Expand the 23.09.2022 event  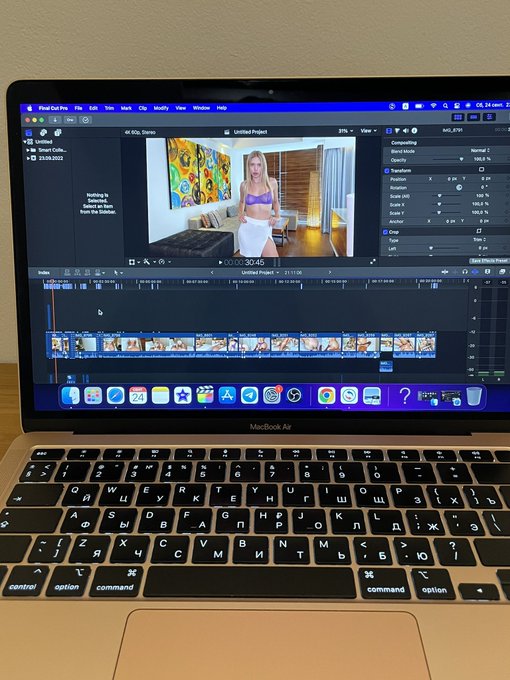[x=28, y=158]
